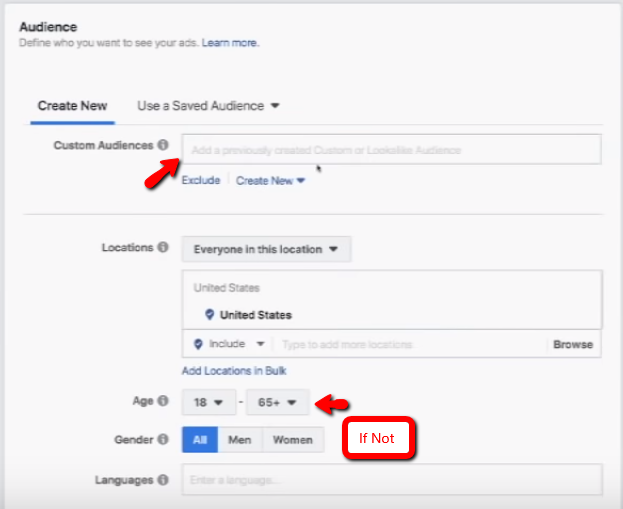Focus the Custom Audiences input field

click(x=391, y=150)
